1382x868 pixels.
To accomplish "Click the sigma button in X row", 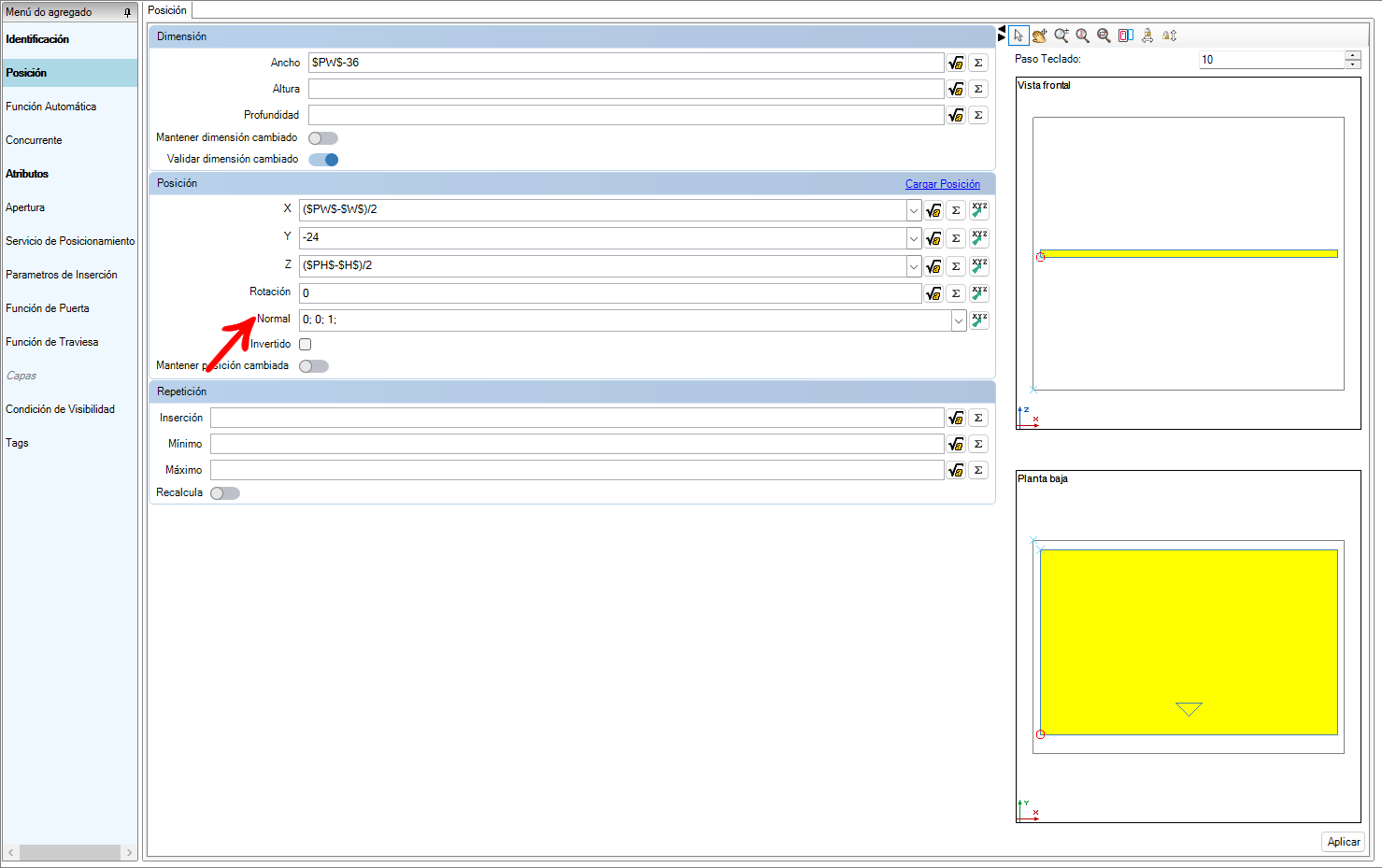I will (956, 210).
